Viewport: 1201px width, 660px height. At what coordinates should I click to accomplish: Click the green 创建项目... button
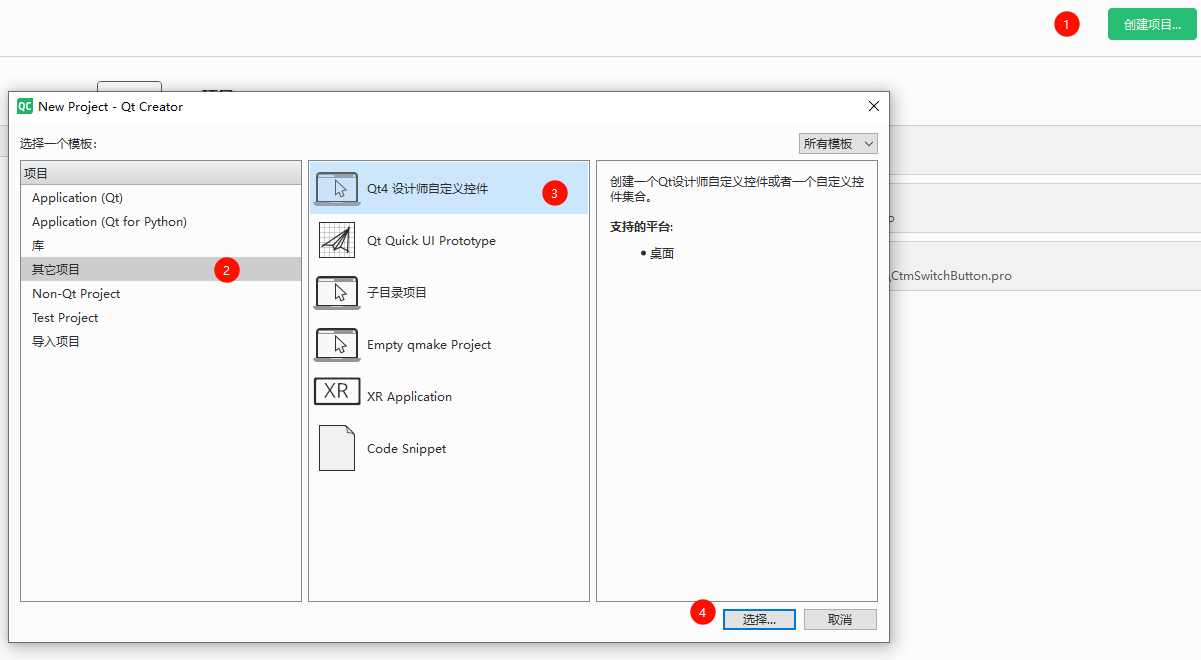tap(1152, 24)
